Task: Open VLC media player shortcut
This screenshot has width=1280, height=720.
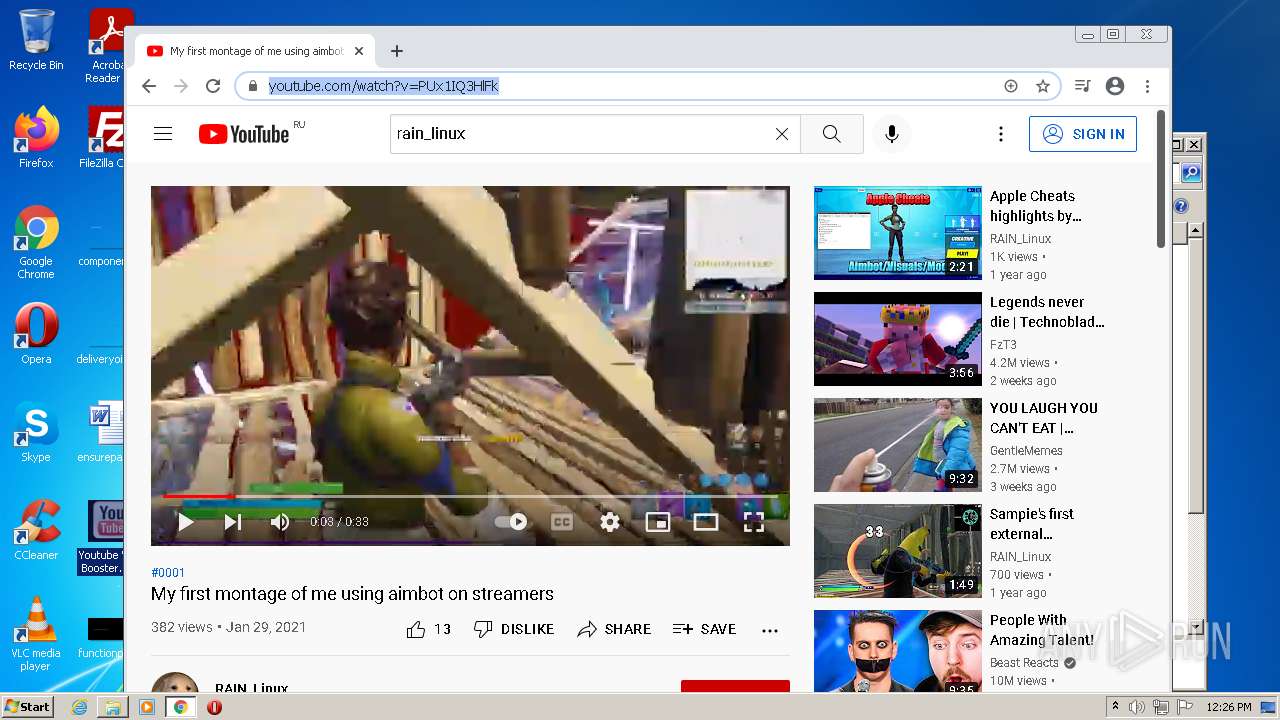Action: click(x=36, y=634)
